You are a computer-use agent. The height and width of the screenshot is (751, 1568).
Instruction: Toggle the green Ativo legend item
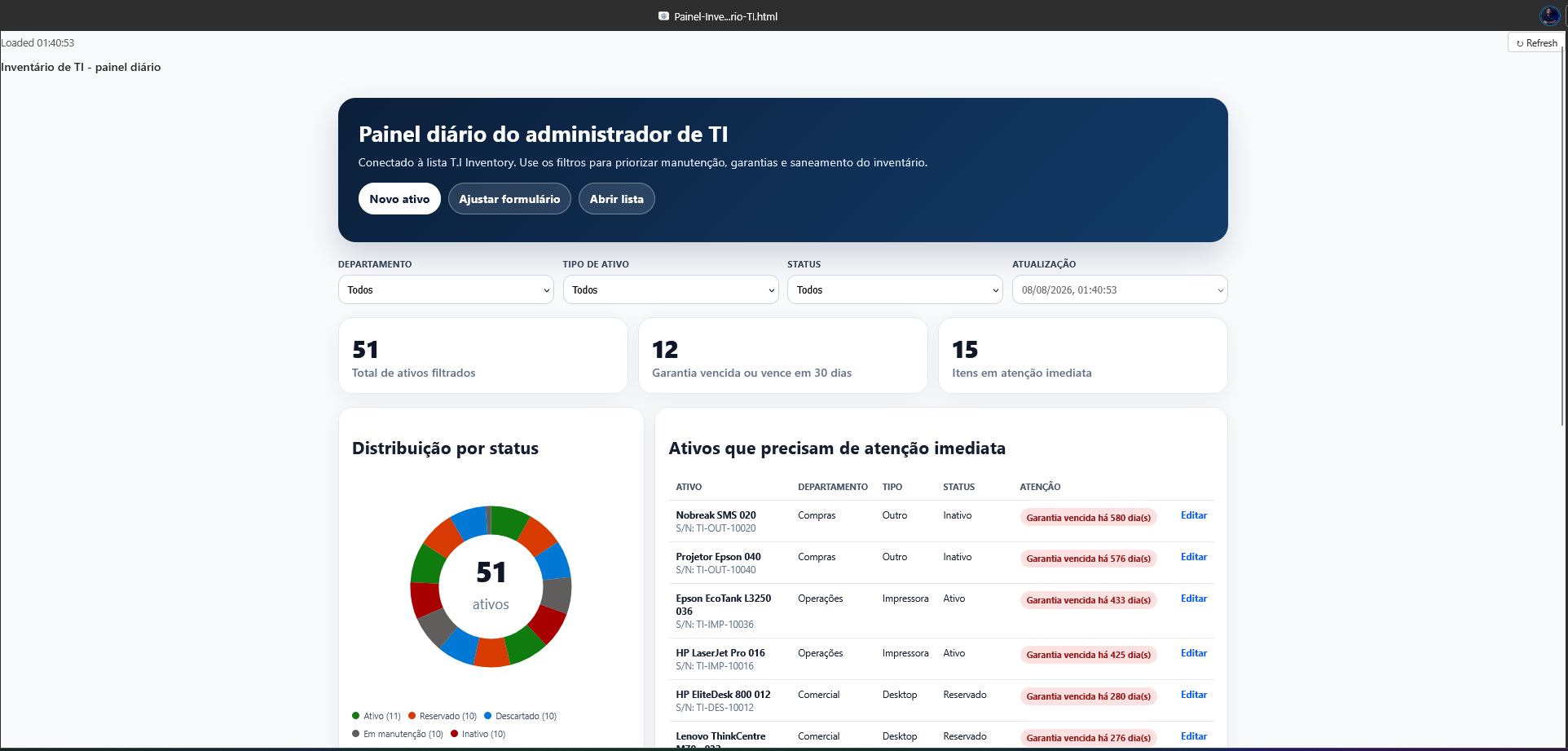(x=377, y=716)
